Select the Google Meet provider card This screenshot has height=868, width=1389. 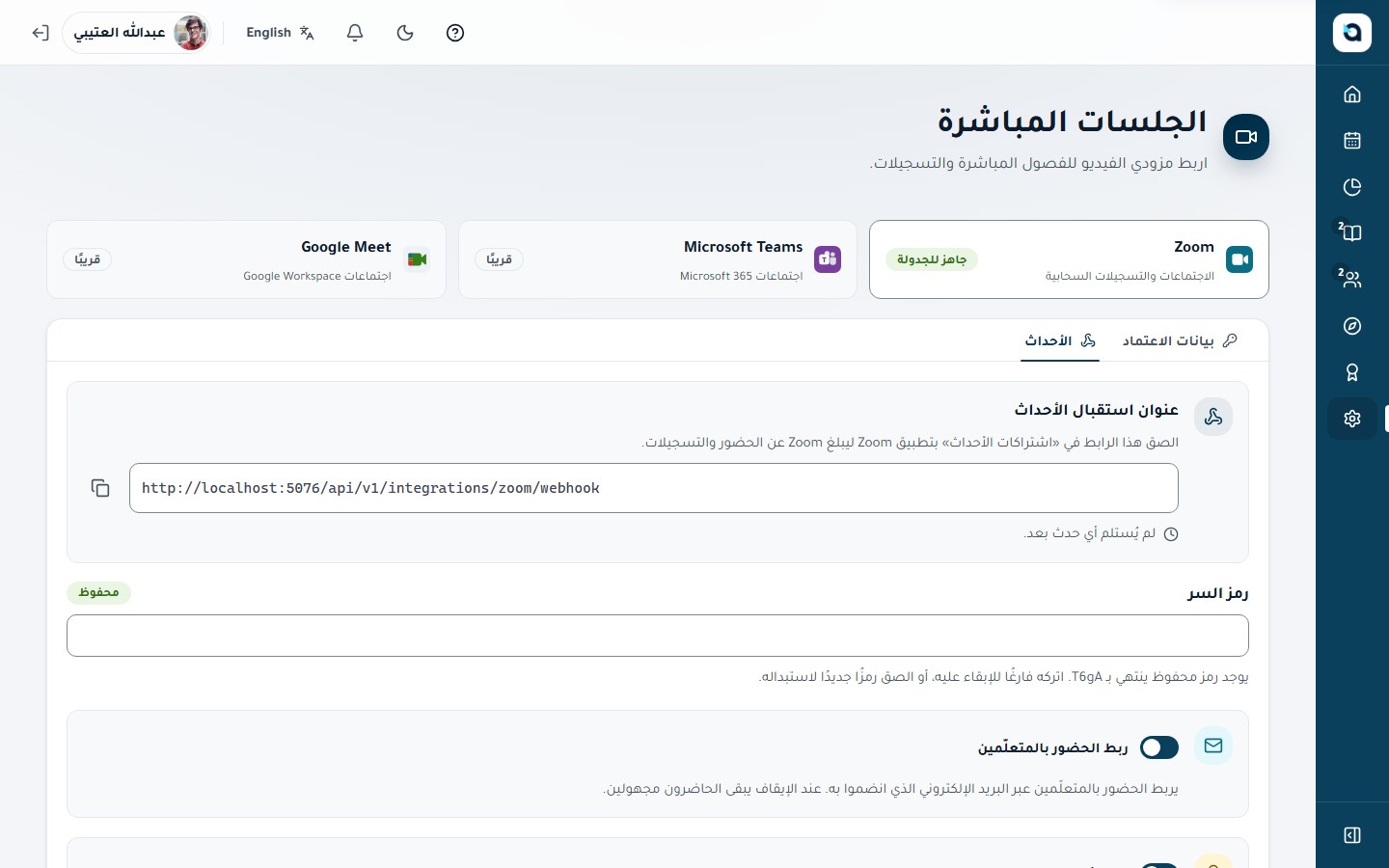tap(246, 259)
